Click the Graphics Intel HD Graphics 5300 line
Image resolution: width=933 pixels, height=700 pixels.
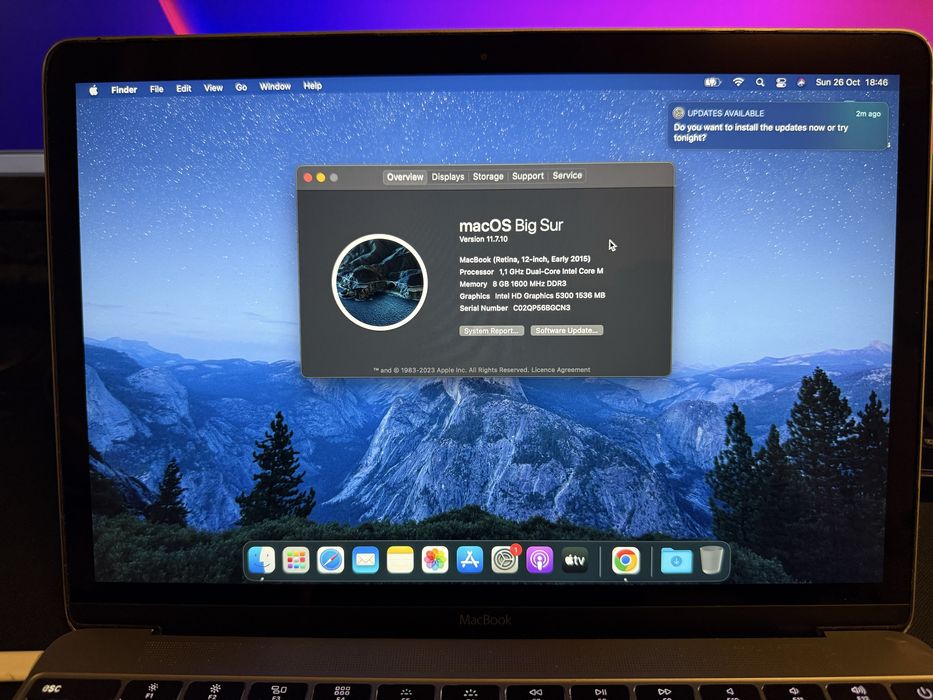click(x=532, y=296)
